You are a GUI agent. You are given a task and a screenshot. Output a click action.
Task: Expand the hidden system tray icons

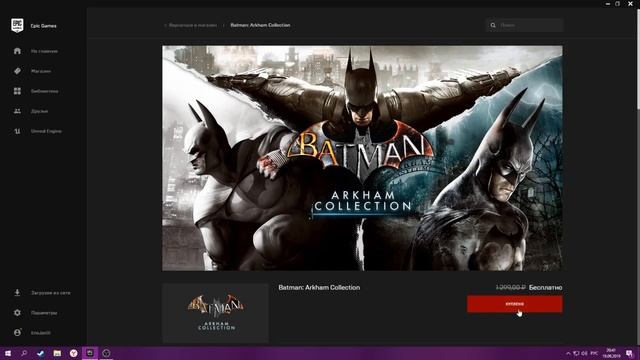[x=568, y=353]
